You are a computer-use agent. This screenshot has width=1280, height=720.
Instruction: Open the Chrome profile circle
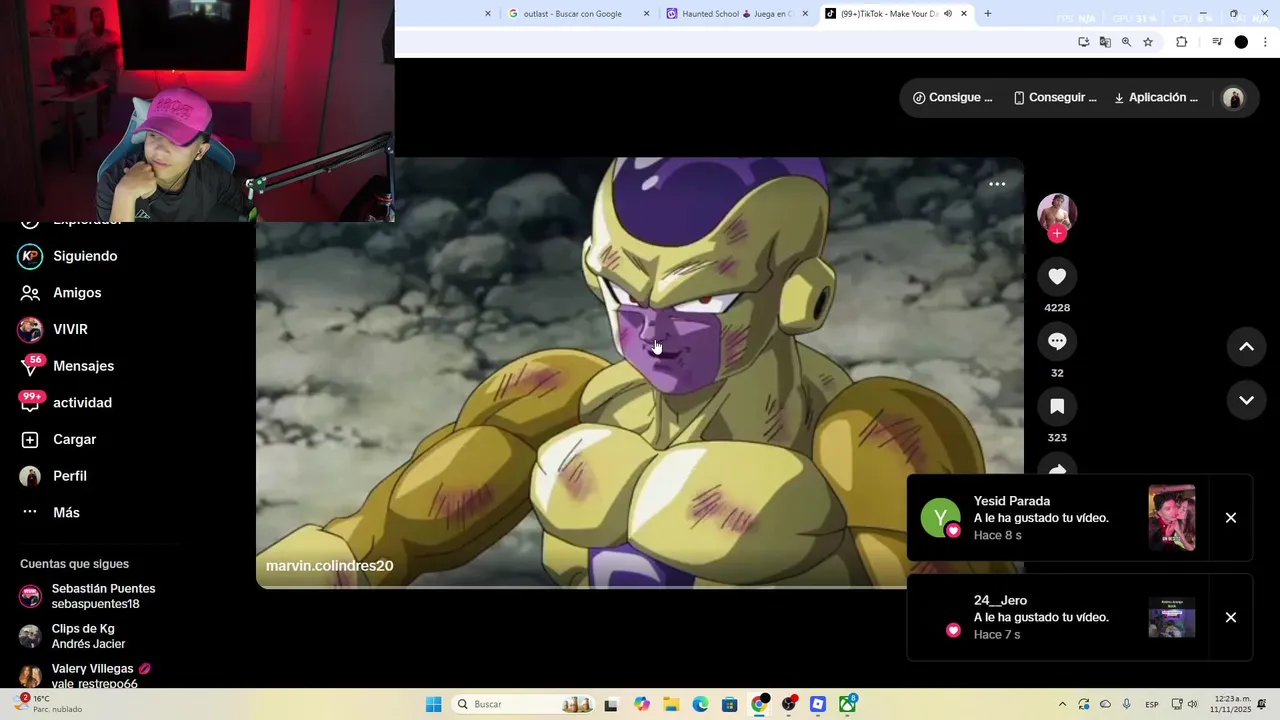[x=1241, y=42]
